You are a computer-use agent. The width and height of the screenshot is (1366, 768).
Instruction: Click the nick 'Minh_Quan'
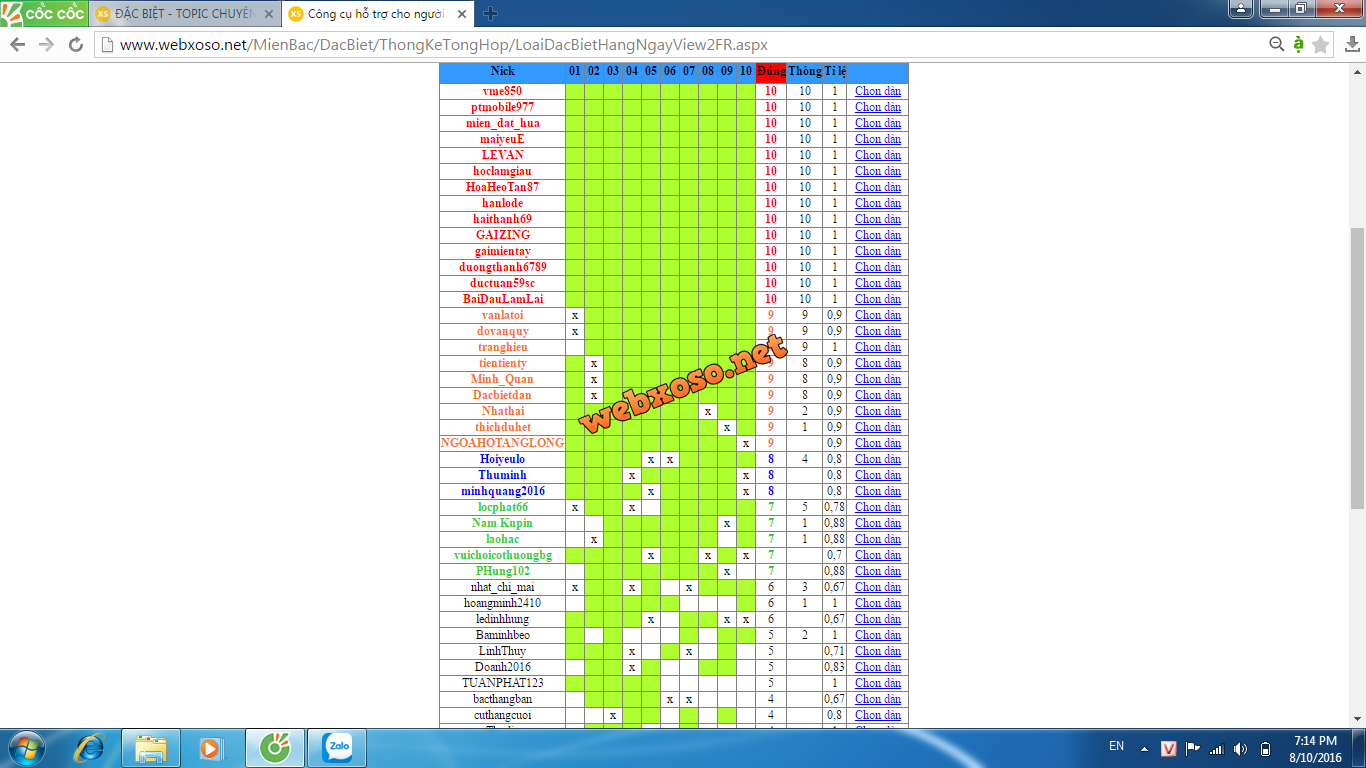[502, 379]
